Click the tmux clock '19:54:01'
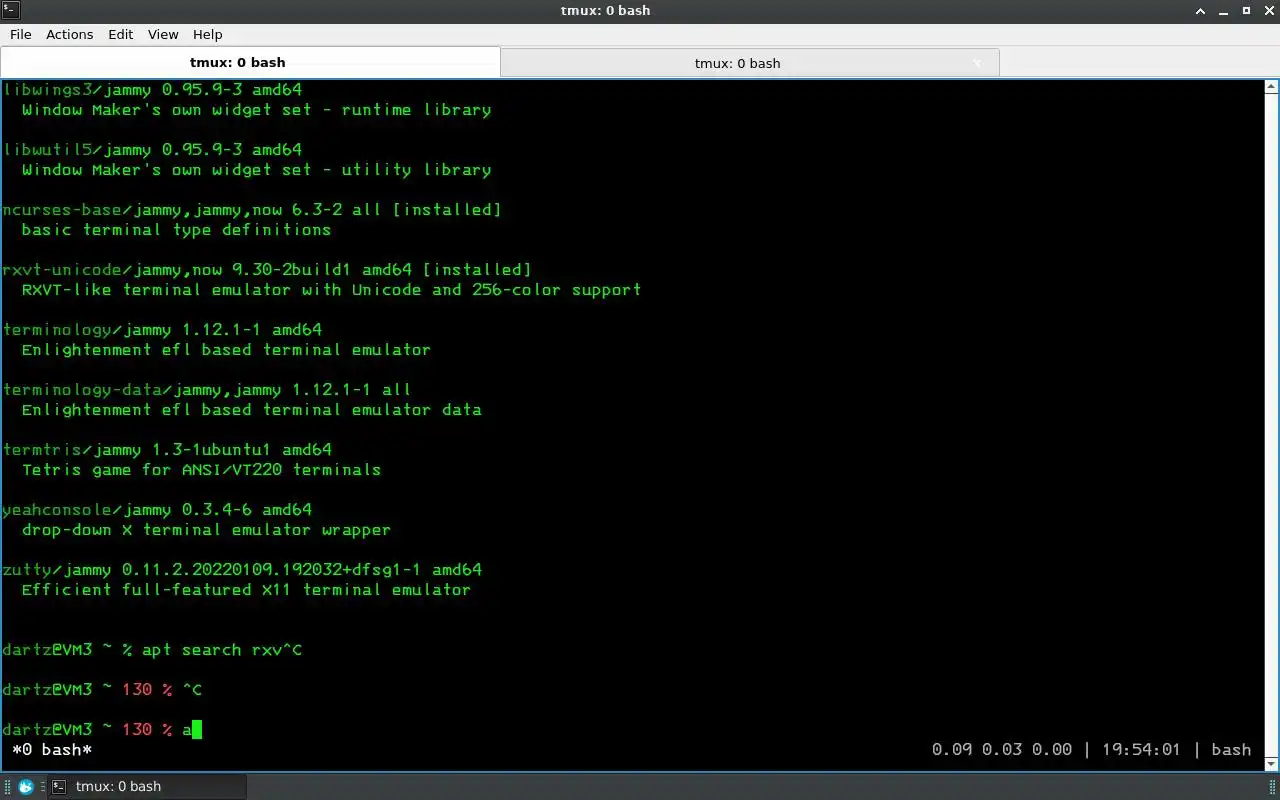1280x800 pixels. [1141, 749]
